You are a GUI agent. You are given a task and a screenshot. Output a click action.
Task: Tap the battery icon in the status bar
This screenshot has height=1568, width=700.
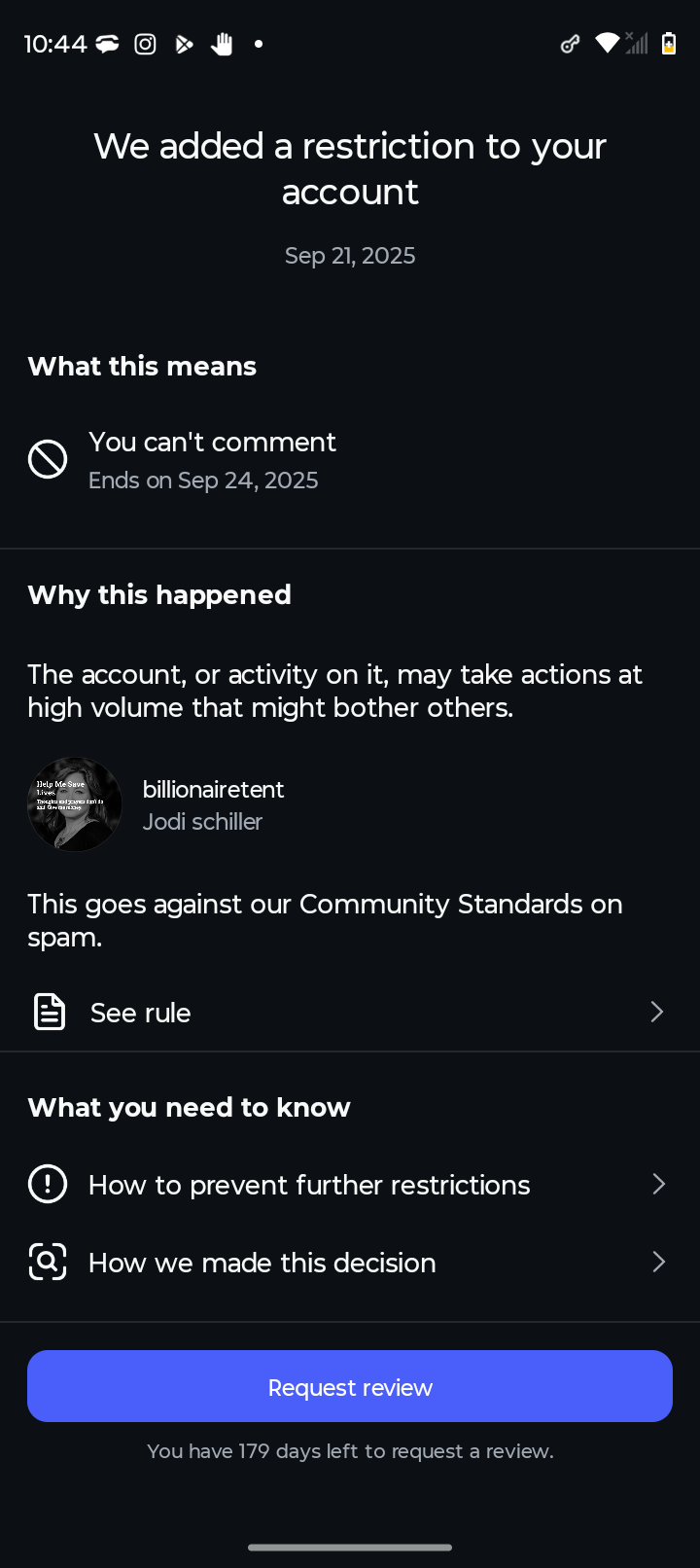pos(669,43)
